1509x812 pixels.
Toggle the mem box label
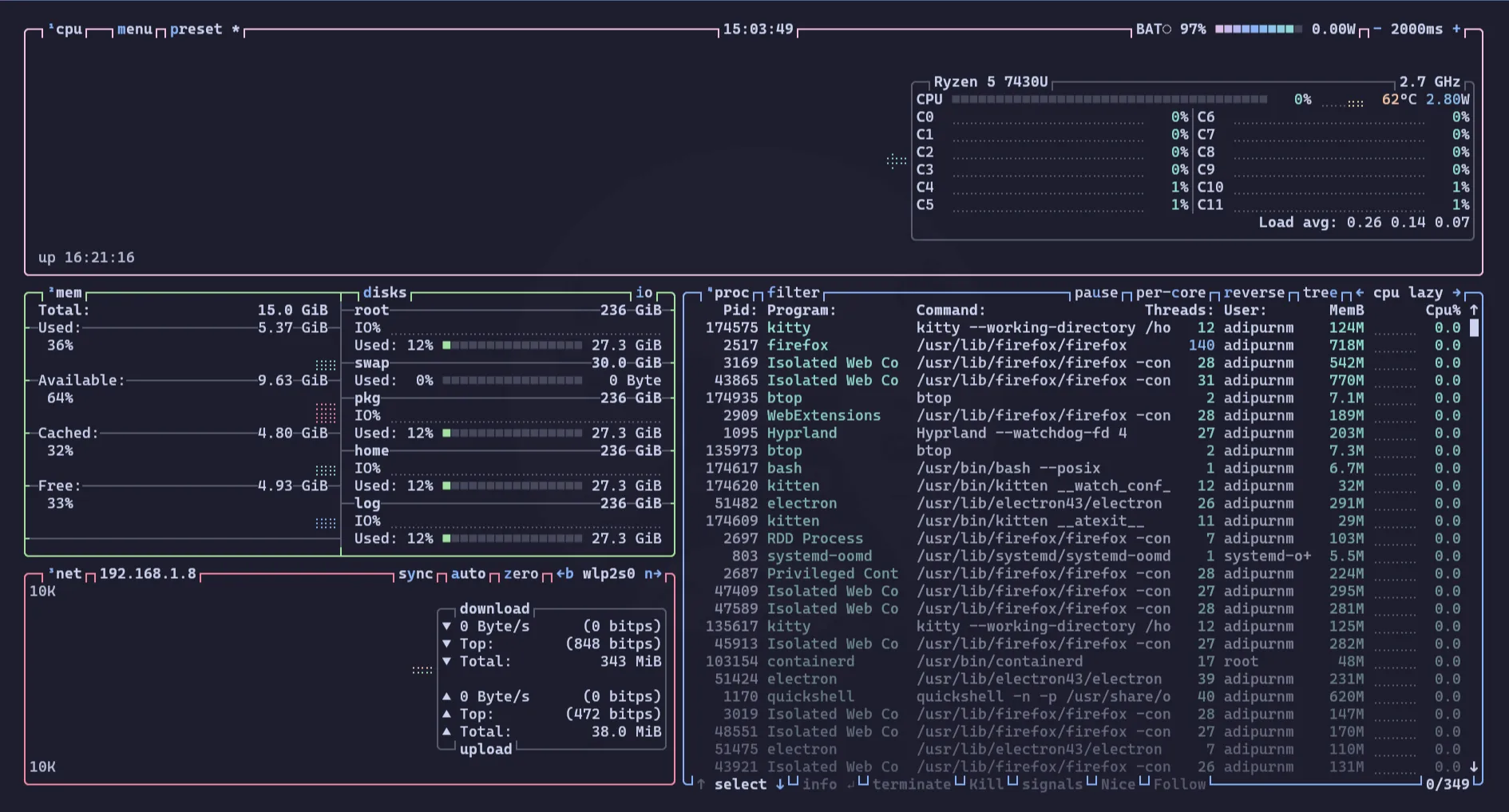coord(65,293)
